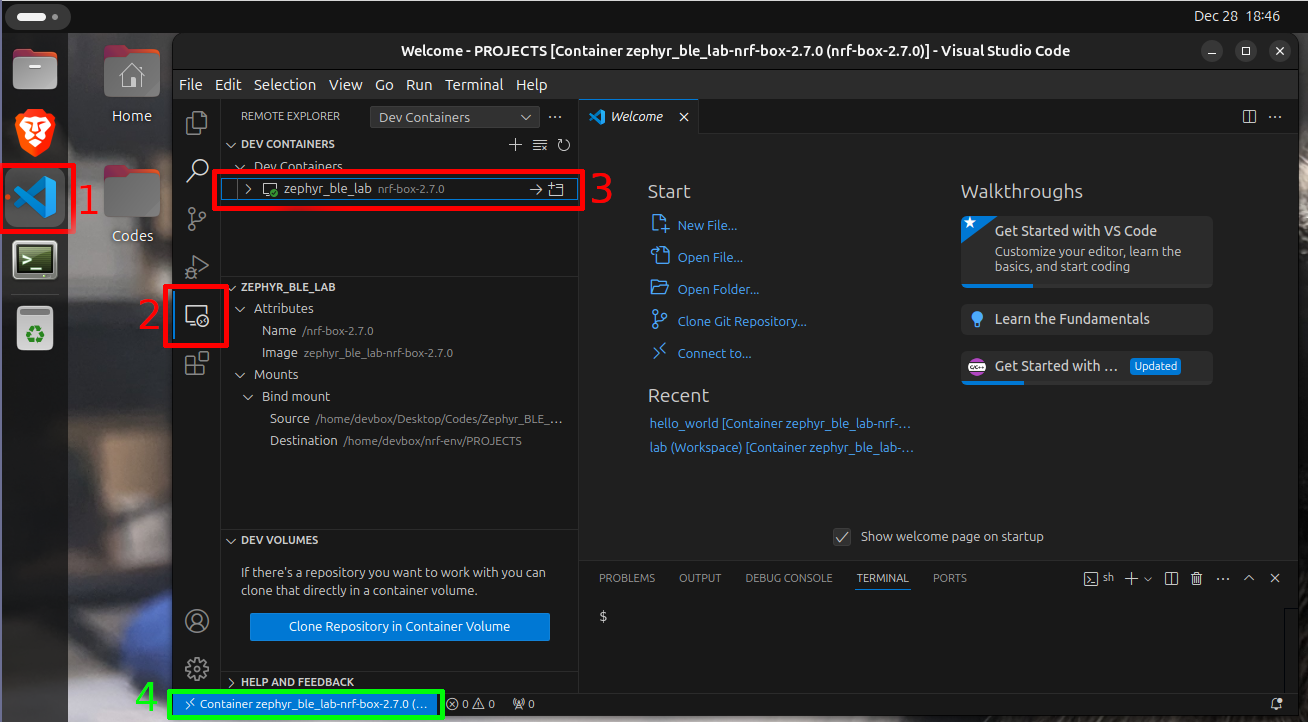This screenshot has height=722, width=1308.
Task: Kill terminal with trash icon
Action: pyautogui.click(x=1197, y=578)
